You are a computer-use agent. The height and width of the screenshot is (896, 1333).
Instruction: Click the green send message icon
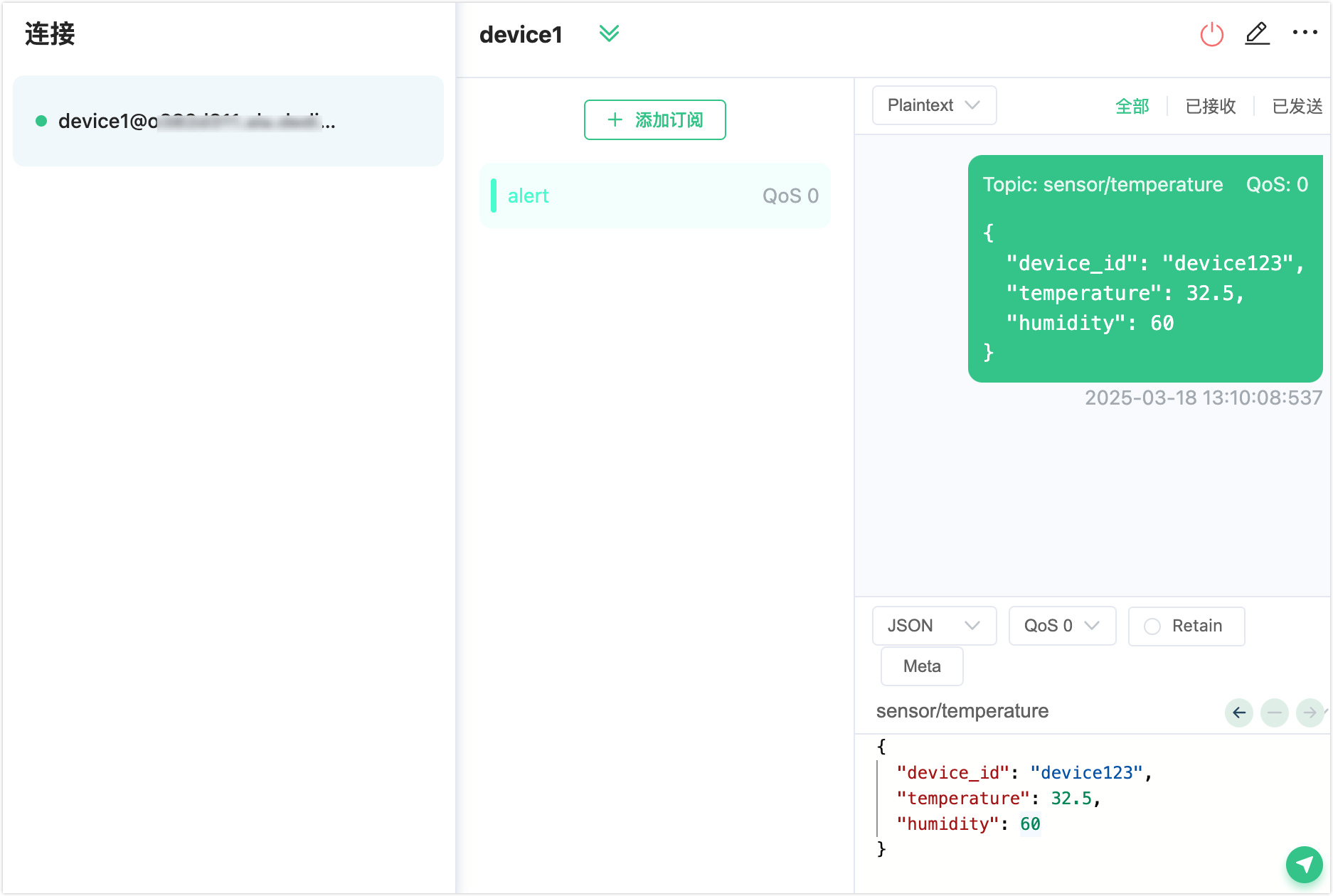[x=1304, y=864]
